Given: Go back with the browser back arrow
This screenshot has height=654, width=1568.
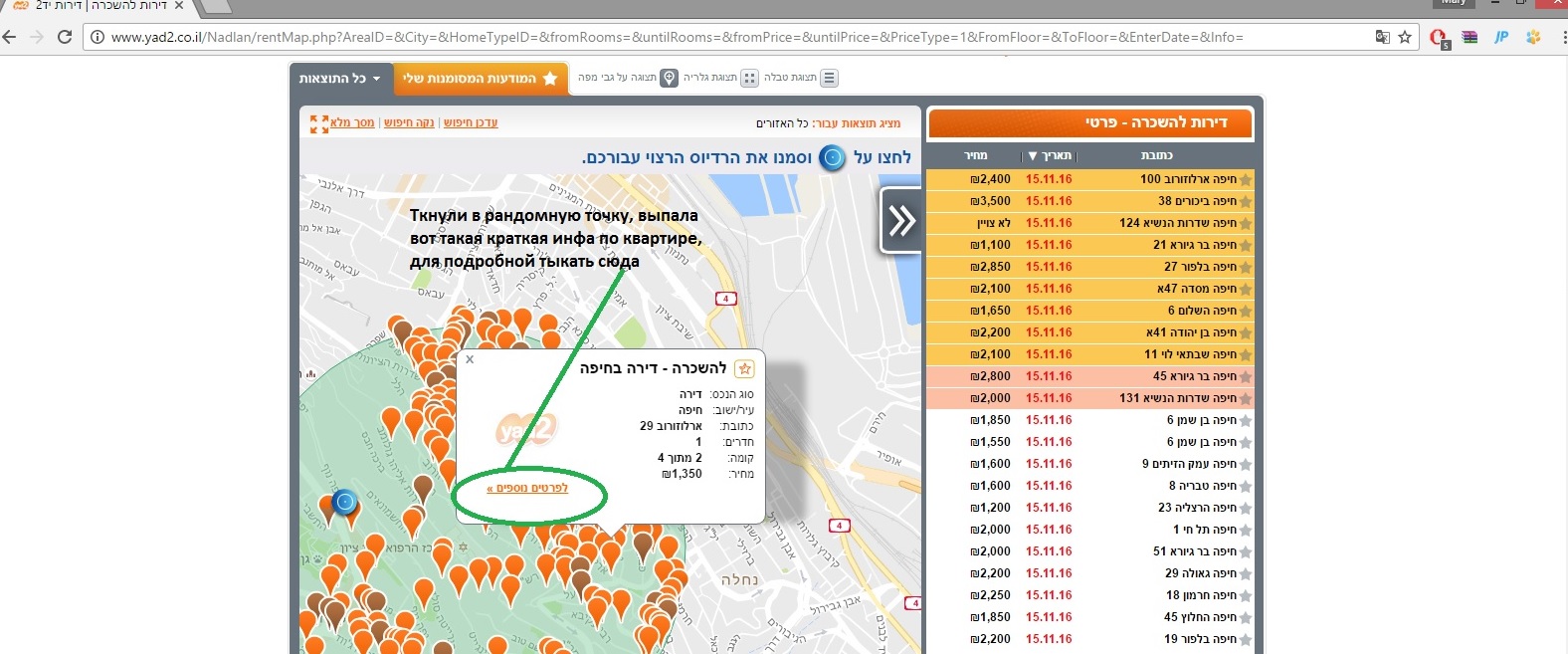Looking at the screenshot, I should pos(10,37).
